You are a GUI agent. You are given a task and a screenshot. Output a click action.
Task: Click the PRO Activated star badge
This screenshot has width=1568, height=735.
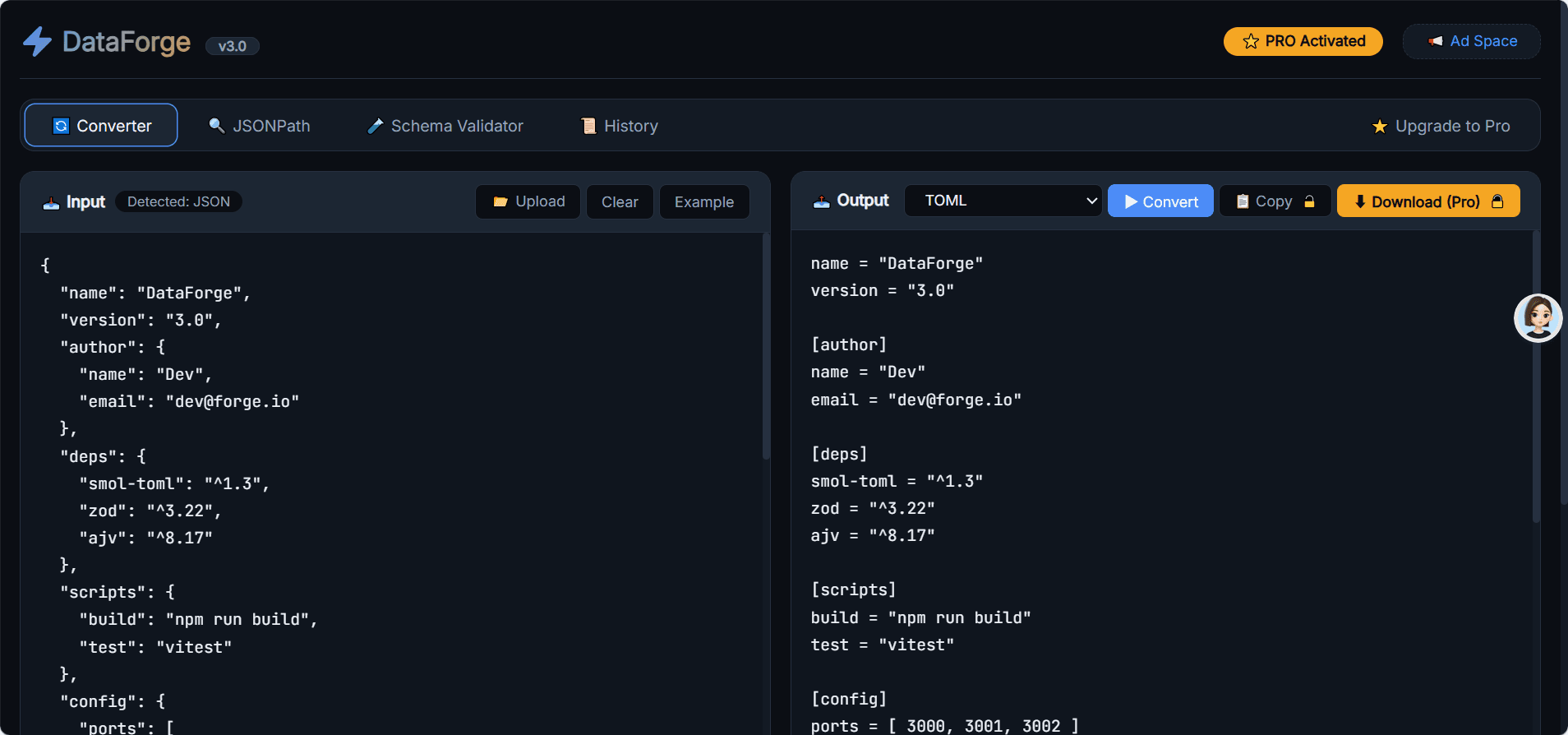point(1303,41)
